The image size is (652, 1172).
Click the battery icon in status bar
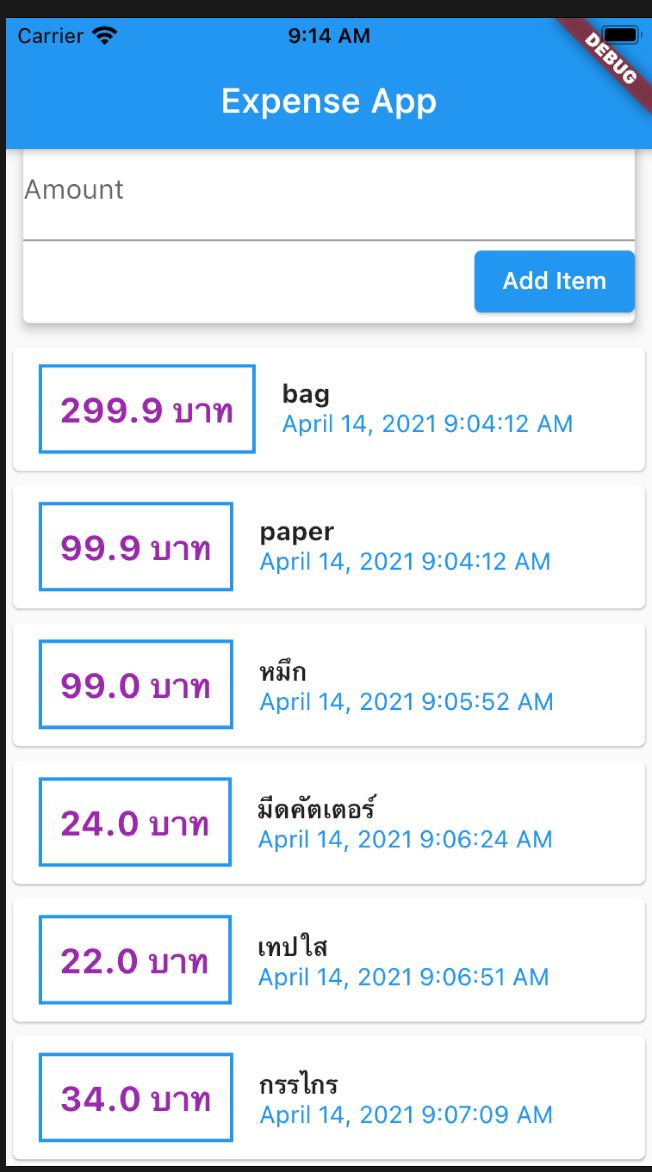620,36
